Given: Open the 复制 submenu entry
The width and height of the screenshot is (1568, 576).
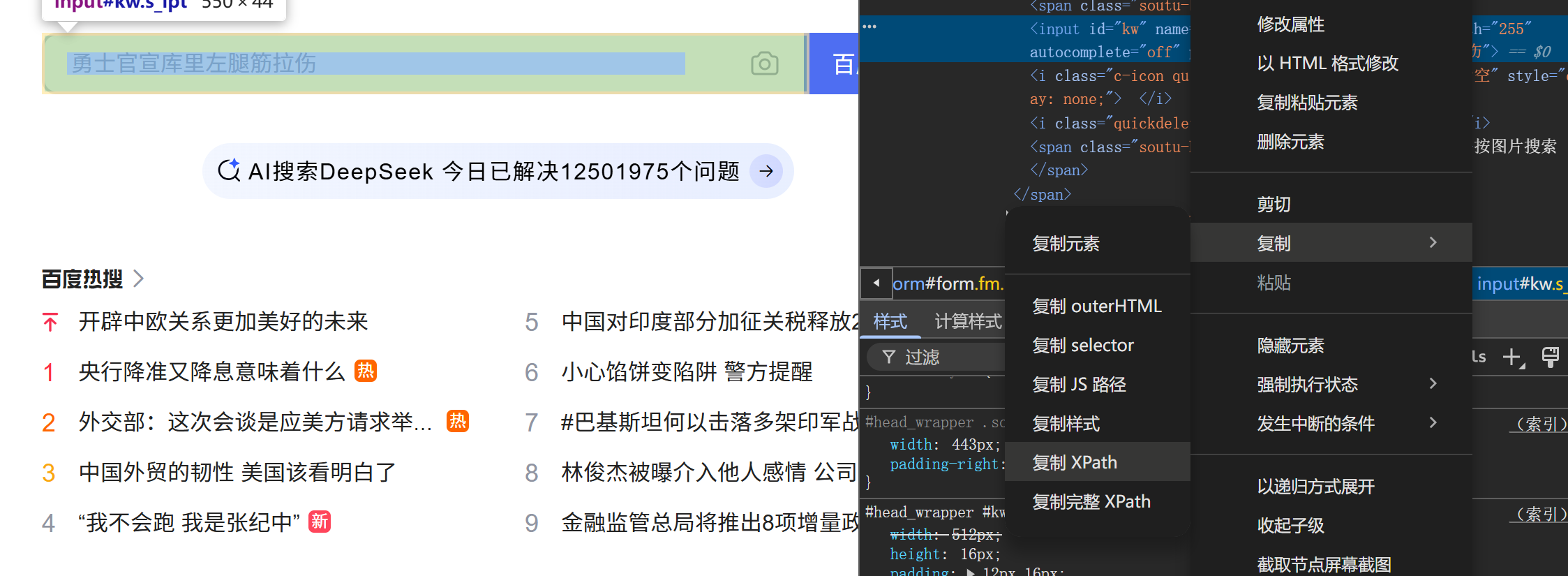Looking at the screenshot, I should [x=1331, y=243].
